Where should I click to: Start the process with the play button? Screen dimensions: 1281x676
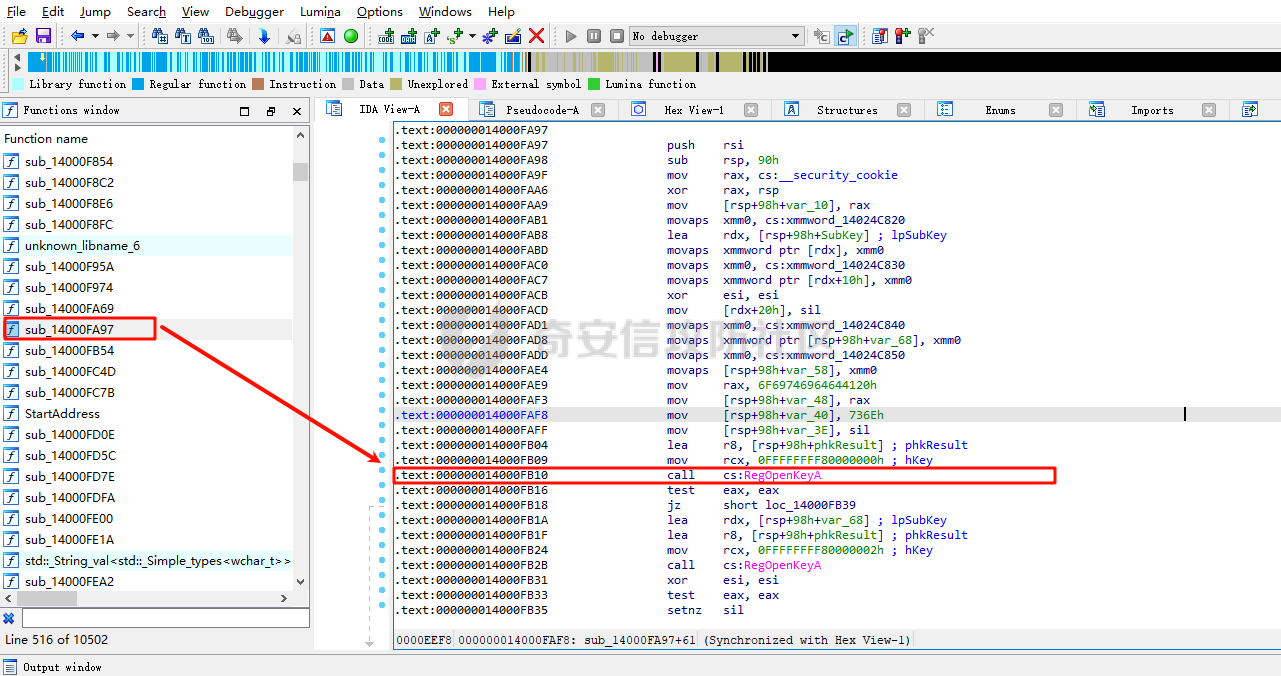(x=571, y=36)
